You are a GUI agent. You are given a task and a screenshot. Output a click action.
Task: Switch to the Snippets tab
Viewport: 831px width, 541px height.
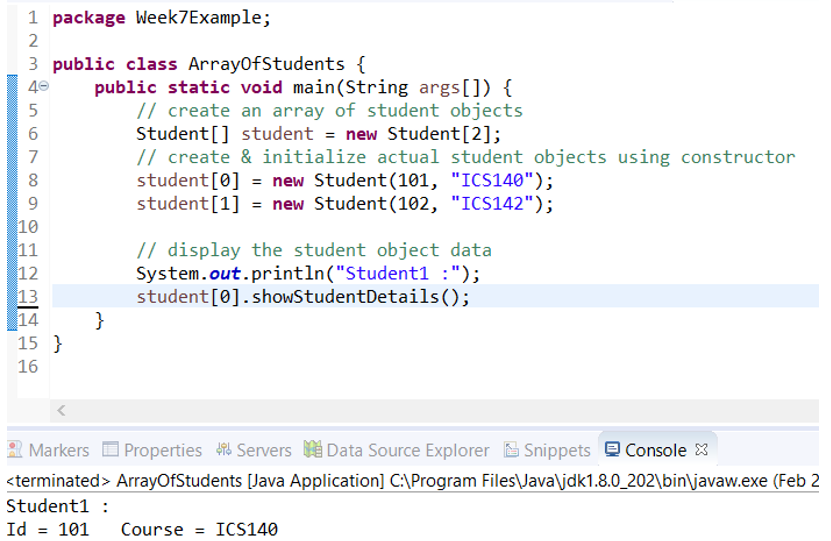pos(546,450)
